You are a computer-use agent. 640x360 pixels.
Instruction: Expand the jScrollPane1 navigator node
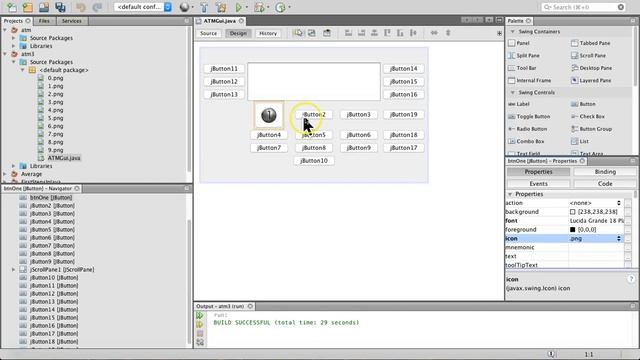[x=13, y=270]
